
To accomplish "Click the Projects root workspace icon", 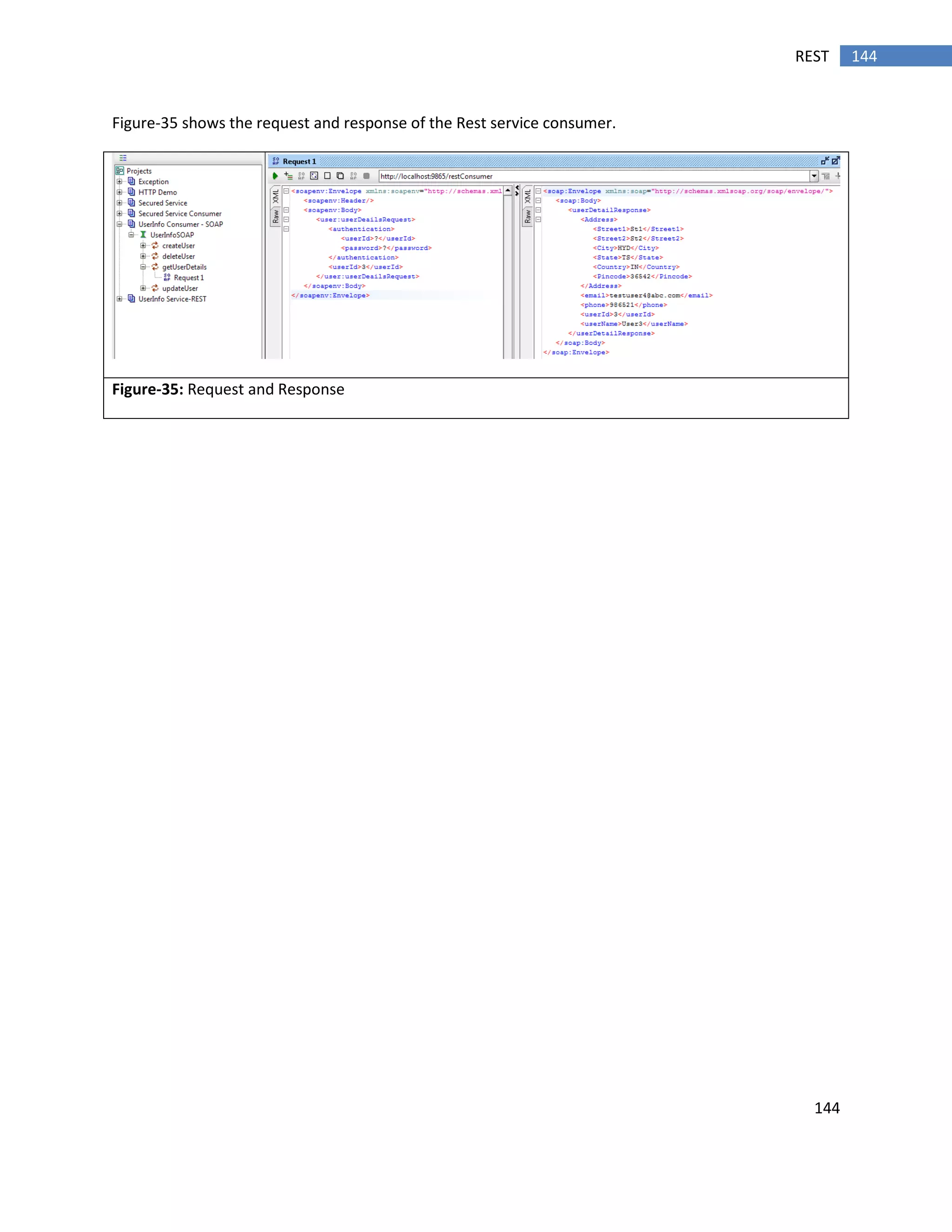I will point(119,170).
